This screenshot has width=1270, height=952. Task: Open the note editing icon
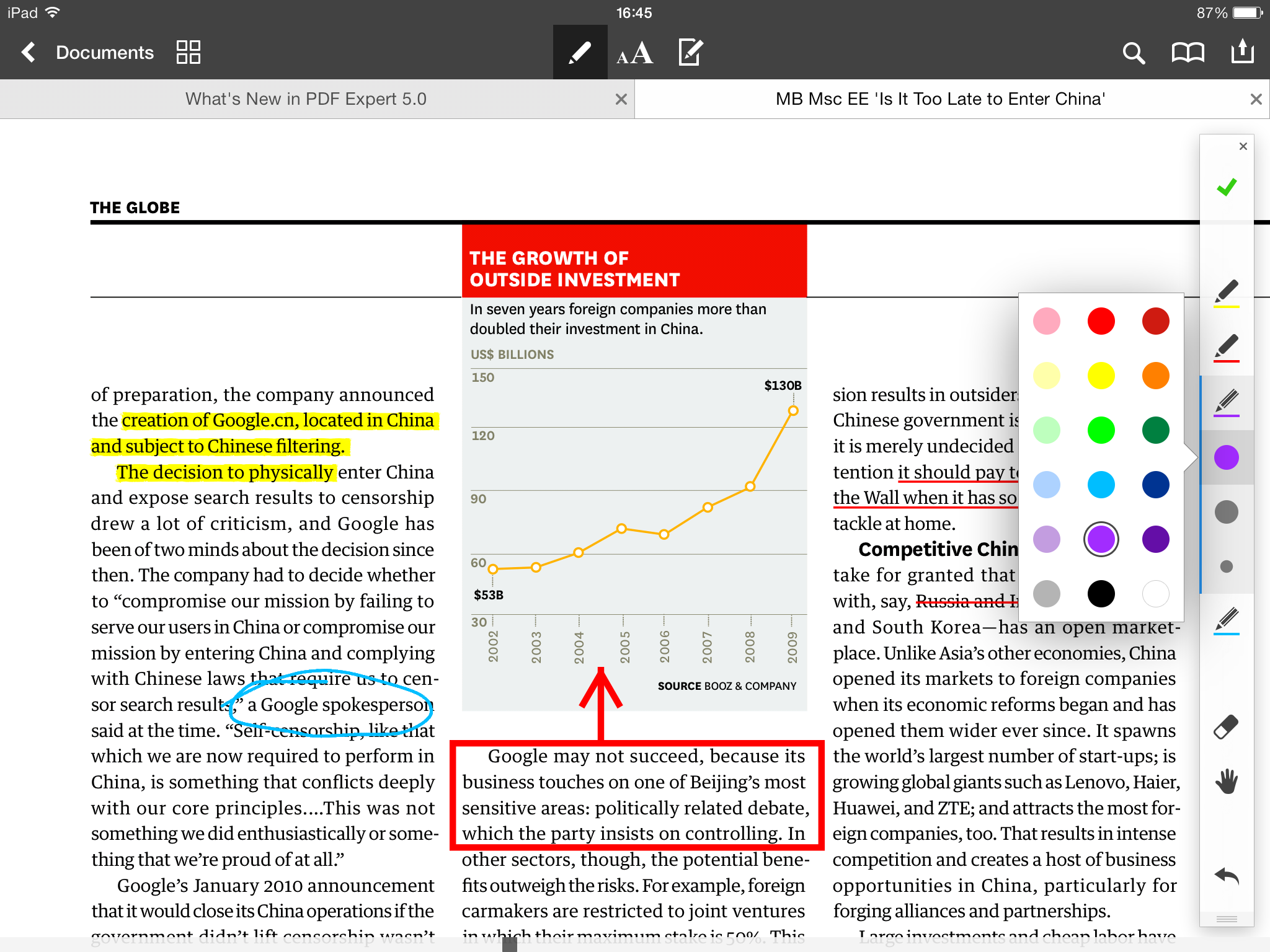click(x=690, y=53)
